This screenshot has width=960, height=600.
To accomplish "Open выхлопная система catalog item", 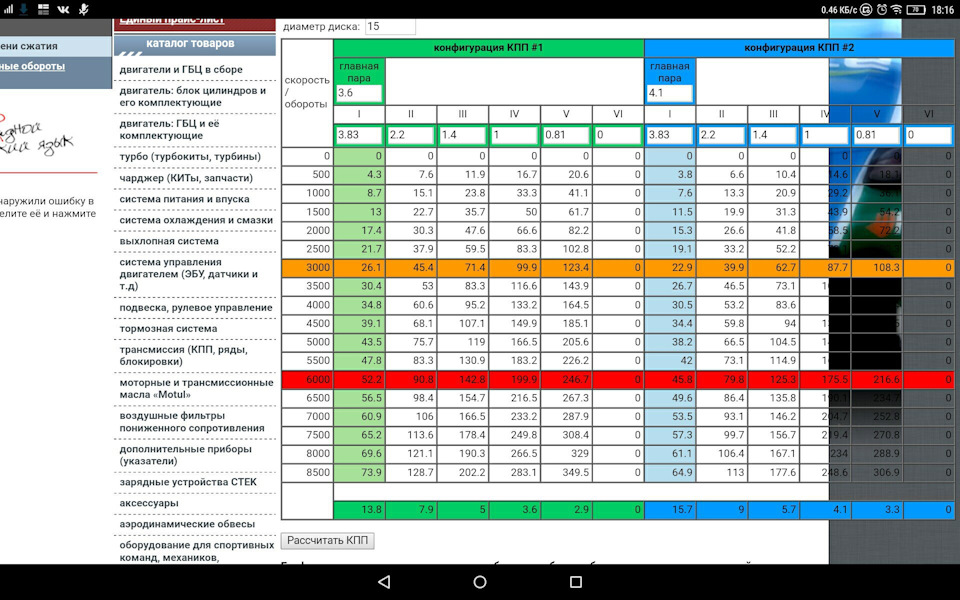I will point(169,241).
